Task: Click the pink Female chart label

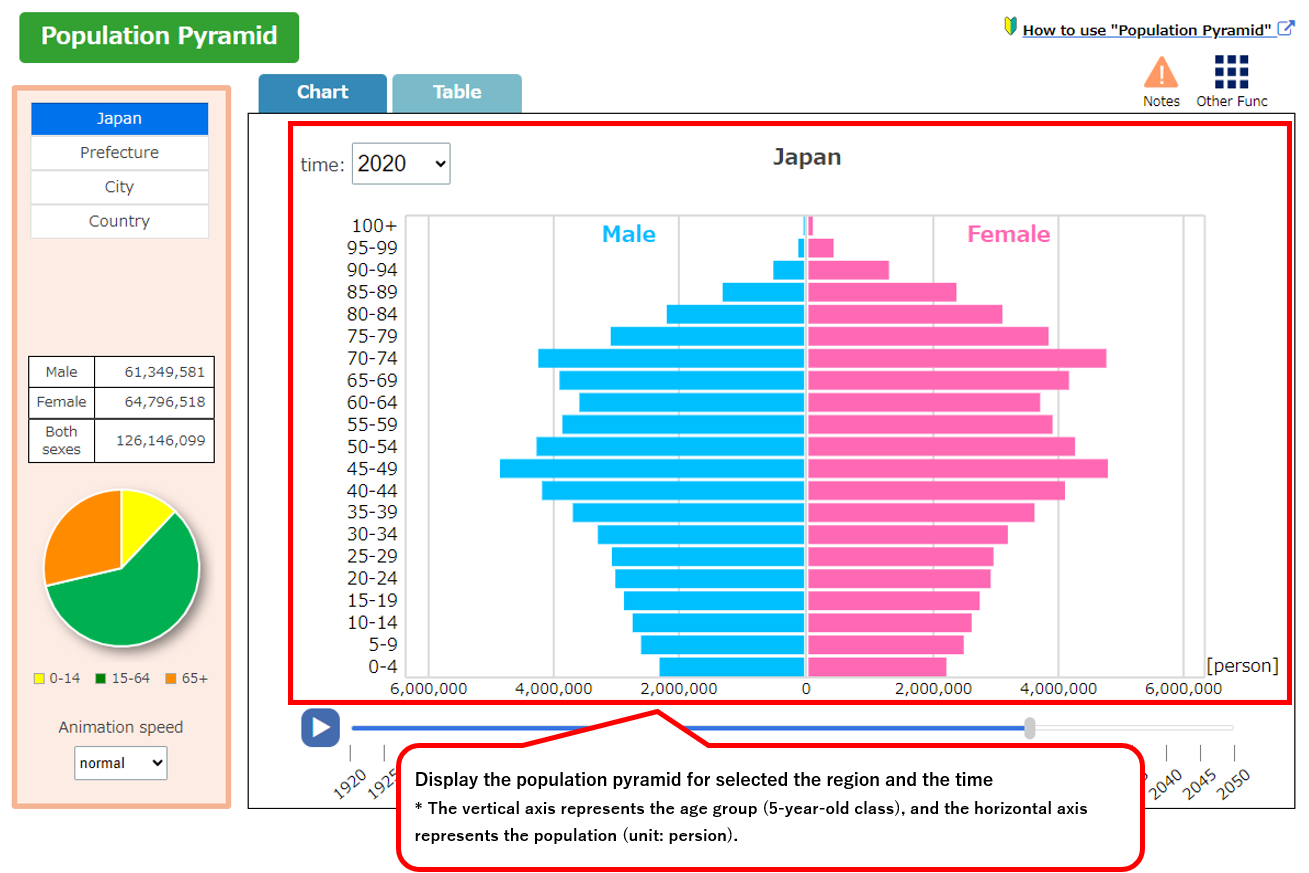Action: [x=1009, y=234]
